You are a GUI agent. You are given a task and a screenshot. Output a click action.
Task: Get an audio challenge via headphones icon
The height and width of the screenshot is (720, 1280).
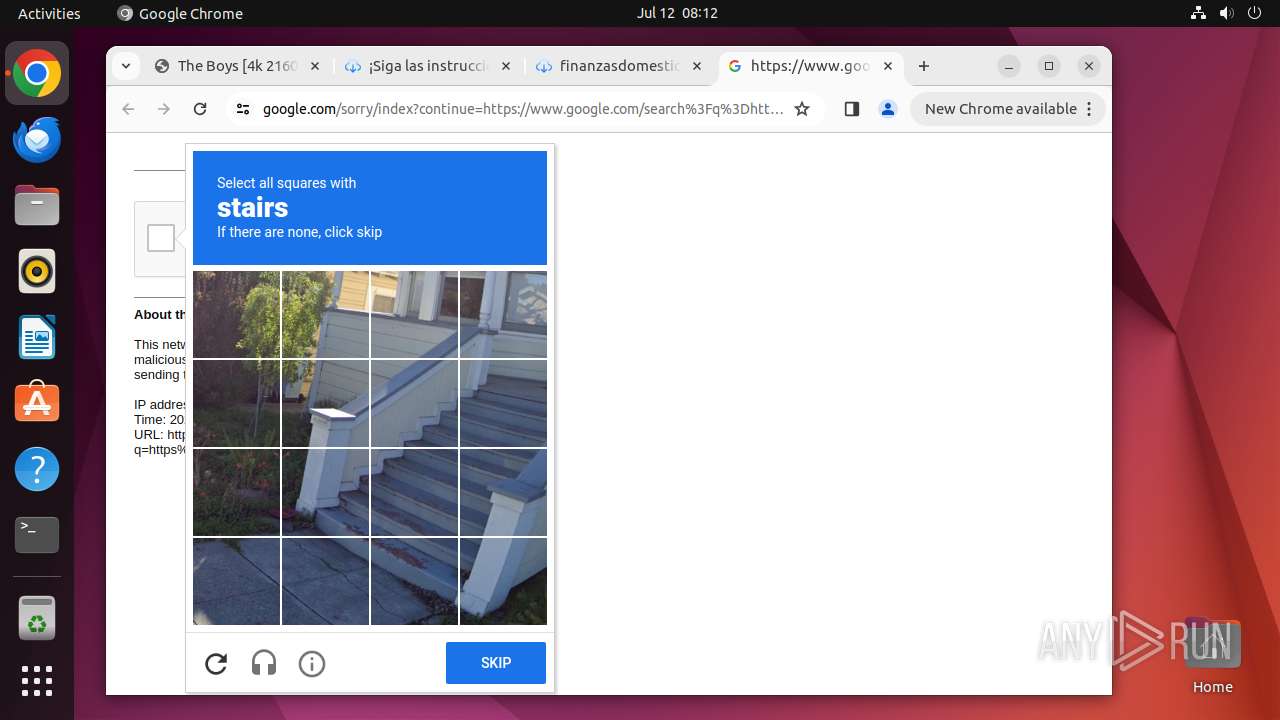264,663
